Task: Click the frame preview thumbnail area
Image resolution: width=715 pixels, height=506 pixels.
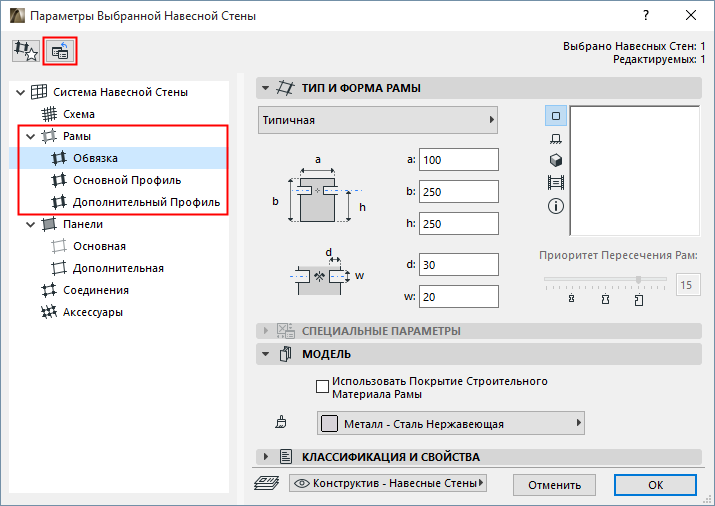Action: (x=634, y=171)
